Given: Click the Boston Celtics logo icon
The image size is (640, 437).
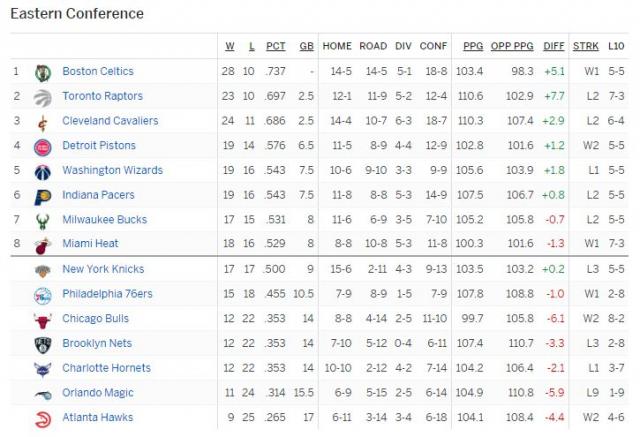Looking at the screenshot, I should tap(42, 72).
